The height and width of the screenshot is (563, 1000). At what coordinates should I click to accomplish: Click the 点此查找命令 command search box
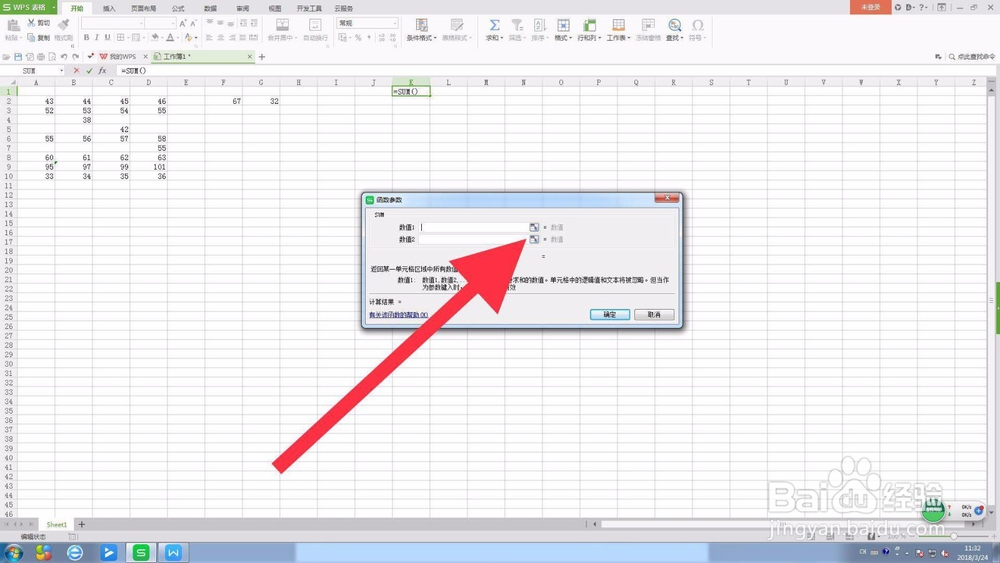pos(971,57)
